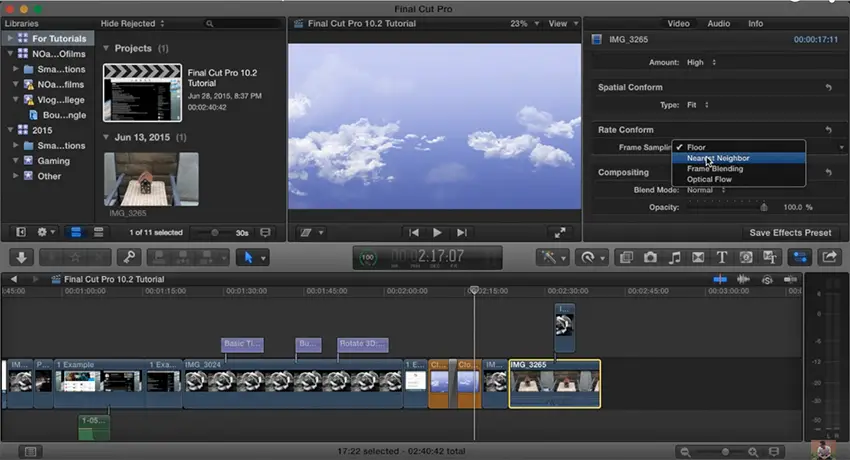Toggle the background tasks 100 indicator
This screenshot has height=460, width=850.
pos(368,258)
